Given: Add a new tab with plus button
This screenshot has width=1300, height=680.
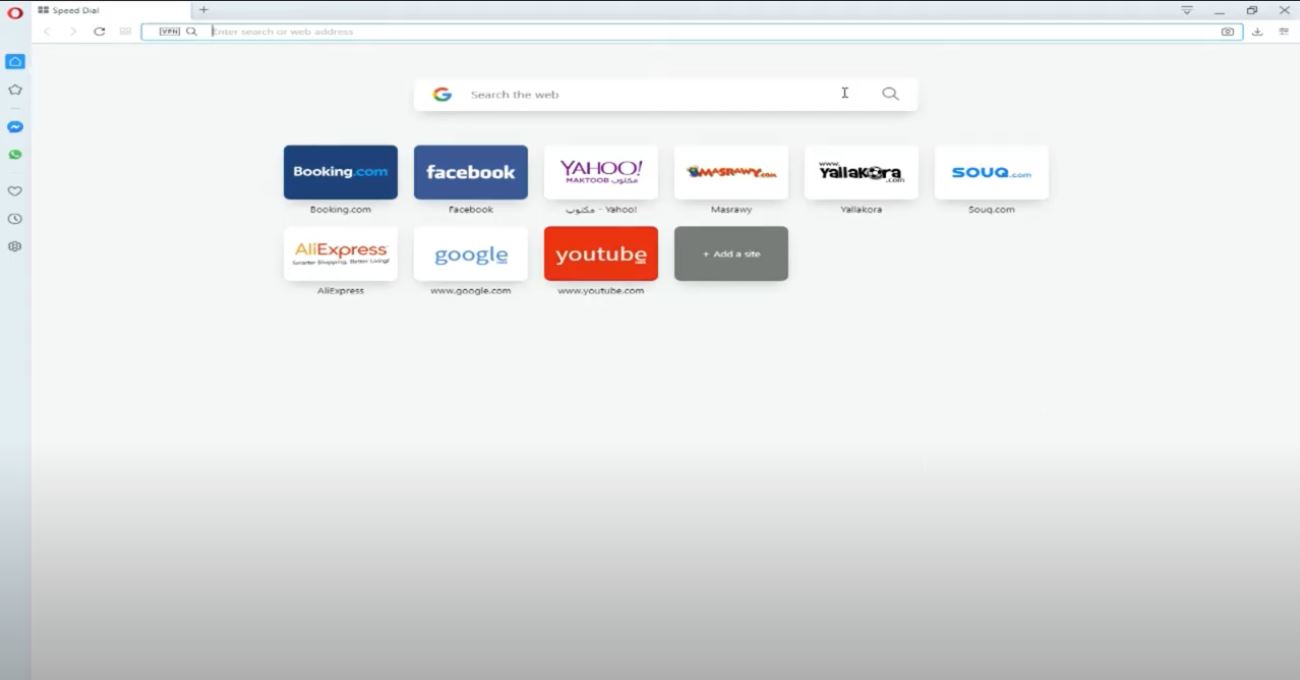Looking at the screenshot, I should (x=204, y=10).
